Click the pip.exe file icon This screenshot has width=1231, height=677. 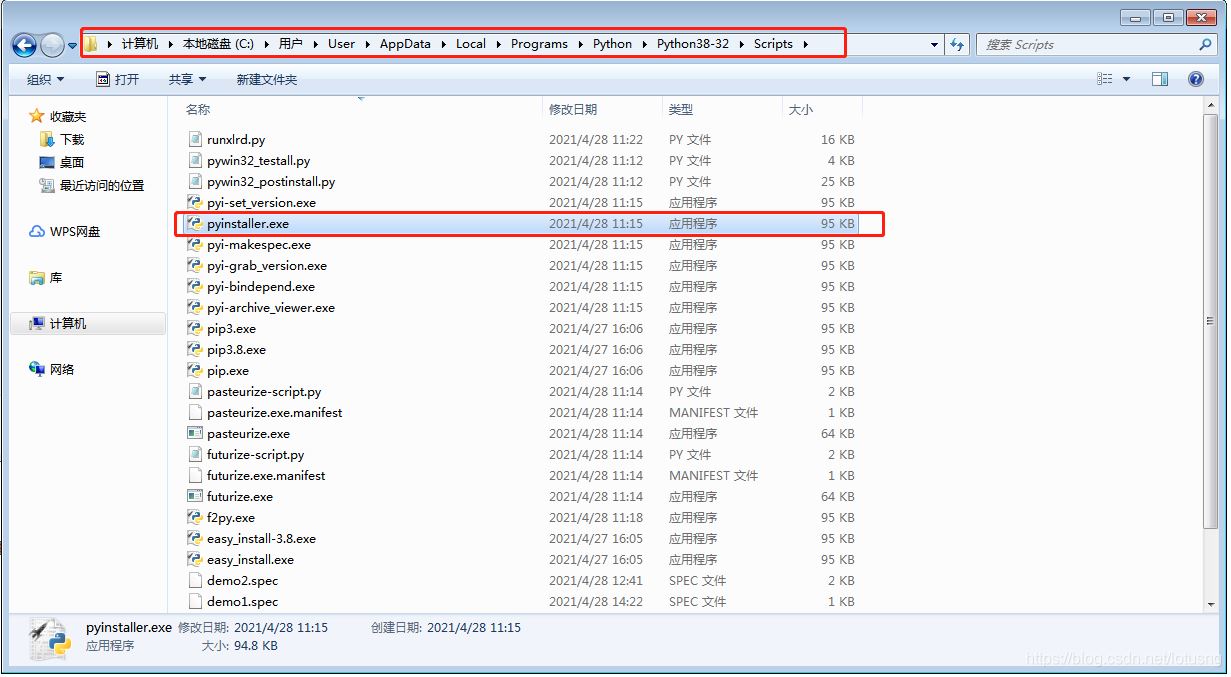tap(195, 371)
